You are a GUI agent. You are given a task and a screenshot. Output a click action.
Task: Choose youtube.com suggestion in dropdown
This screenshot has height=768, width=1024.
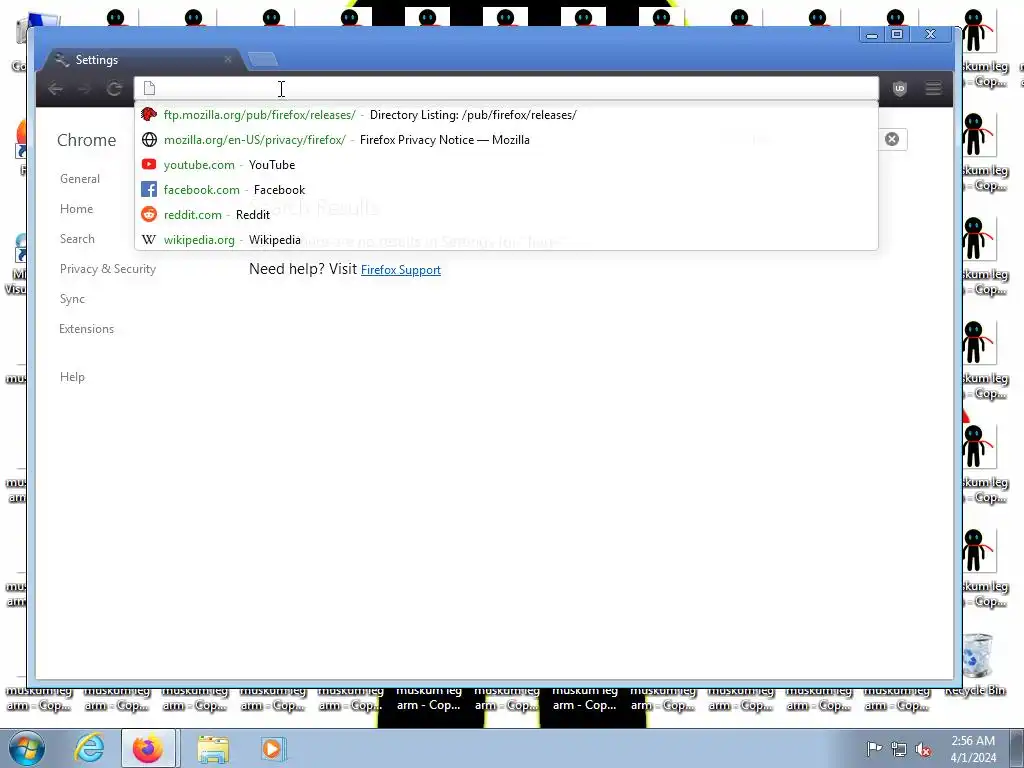(506, 165)
